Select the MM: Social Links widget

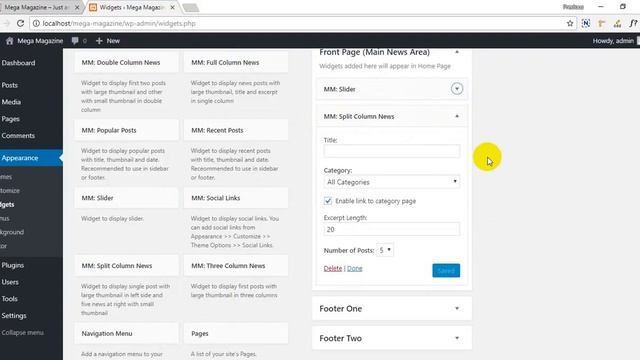[x=236, y=198]
